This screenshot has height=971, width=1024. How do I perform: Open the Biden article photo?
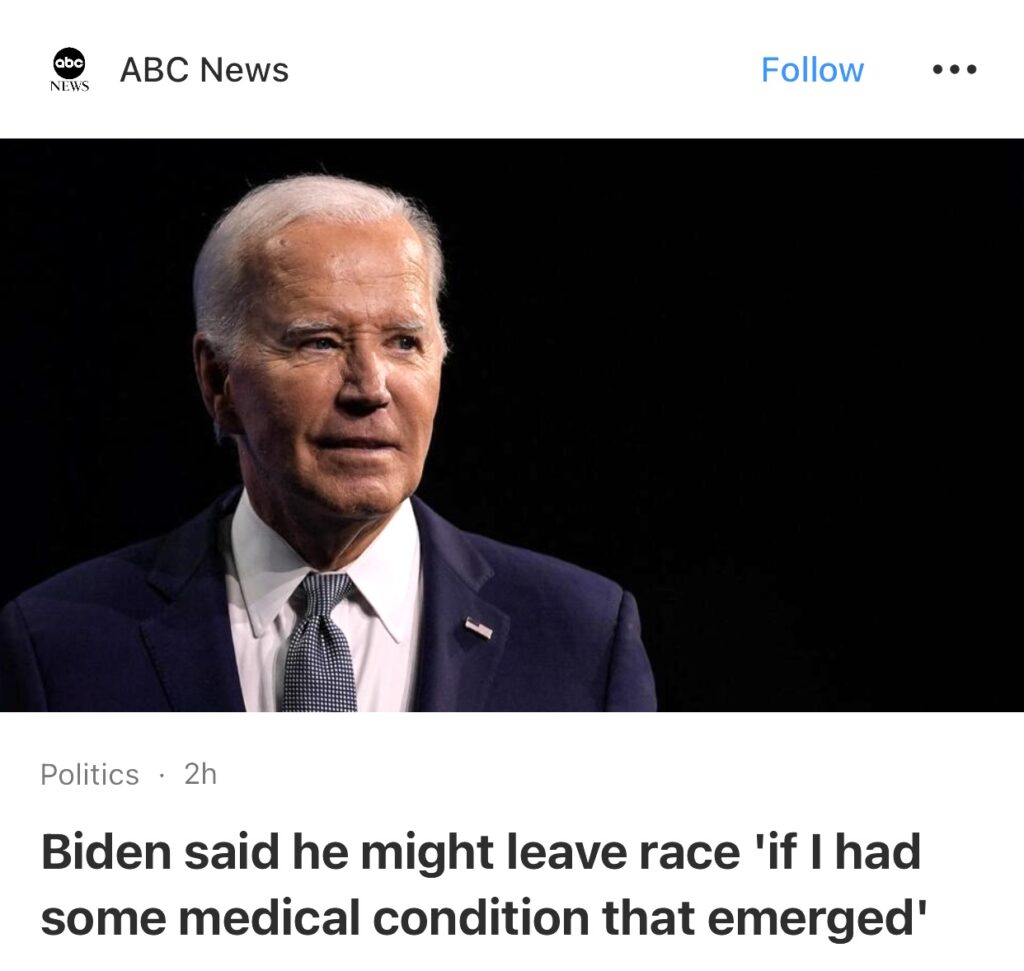tap(512, 424)
